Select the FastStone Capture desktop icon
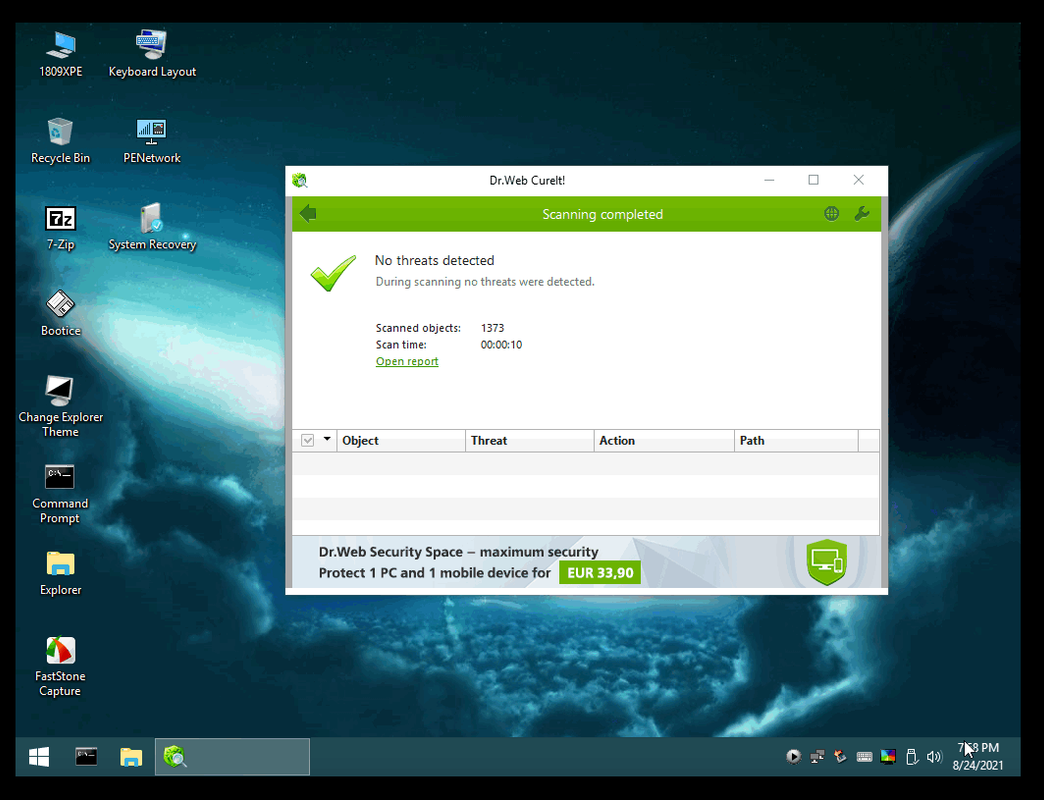 tap(60, 666)
